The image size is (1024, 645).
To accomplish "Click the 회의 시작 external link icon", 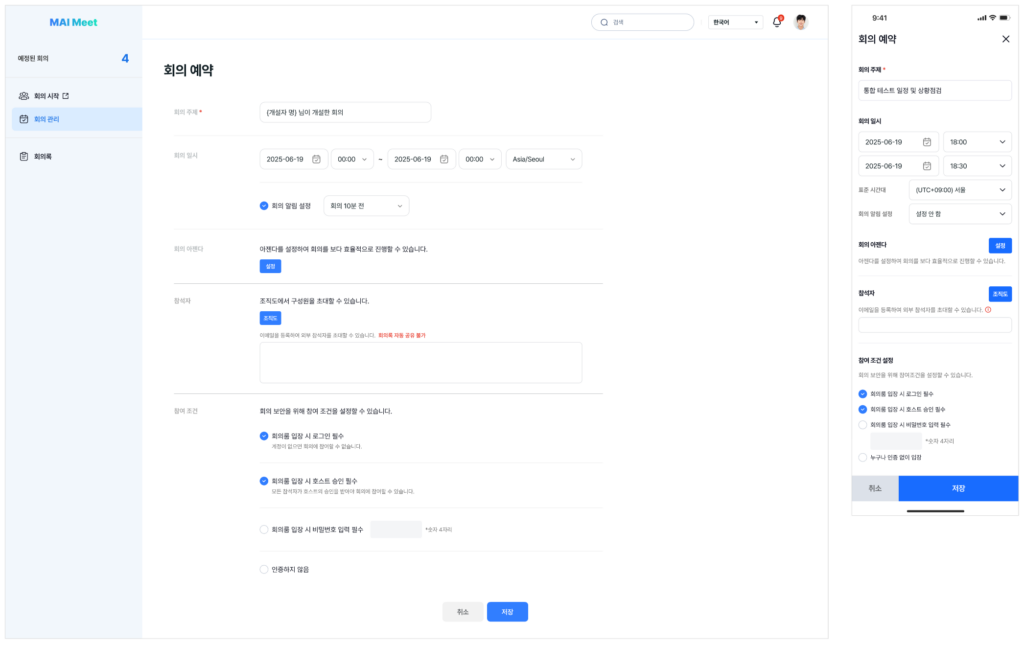I will pos(65,96).
